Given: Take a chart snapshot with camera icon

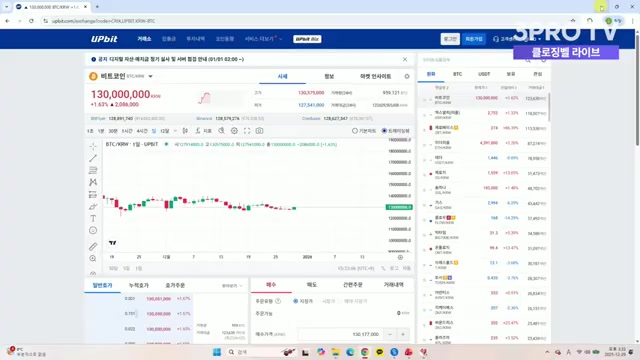Looking at the screenshot, I should (x=260, y=131).
